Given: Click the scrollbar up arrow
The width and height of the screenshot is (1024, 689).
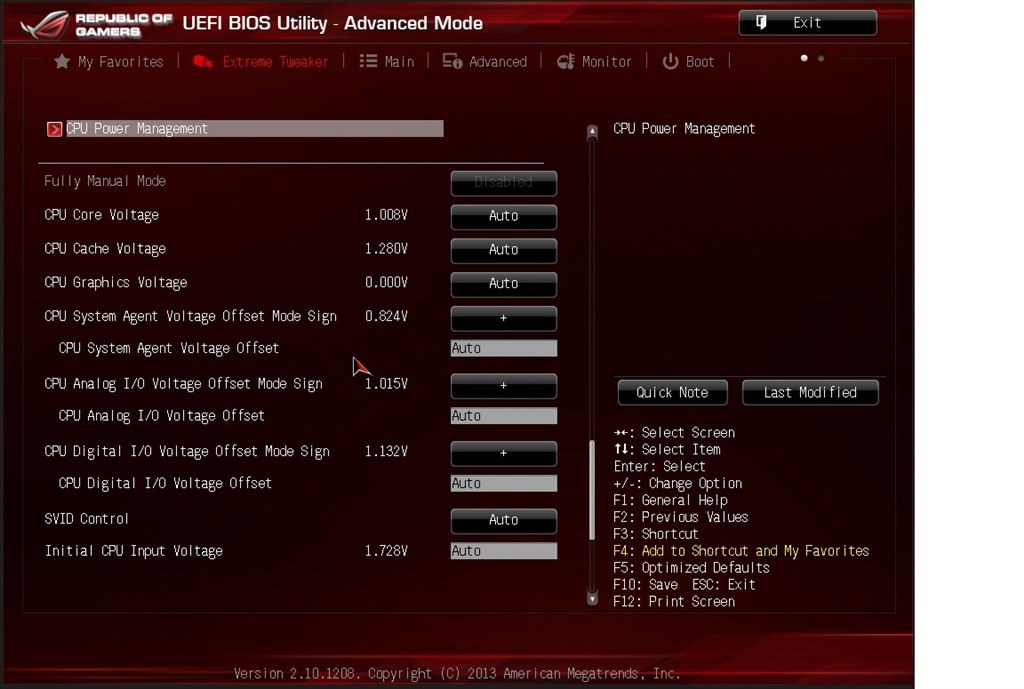Looking at the screenshot, I should tap(592, 131).
